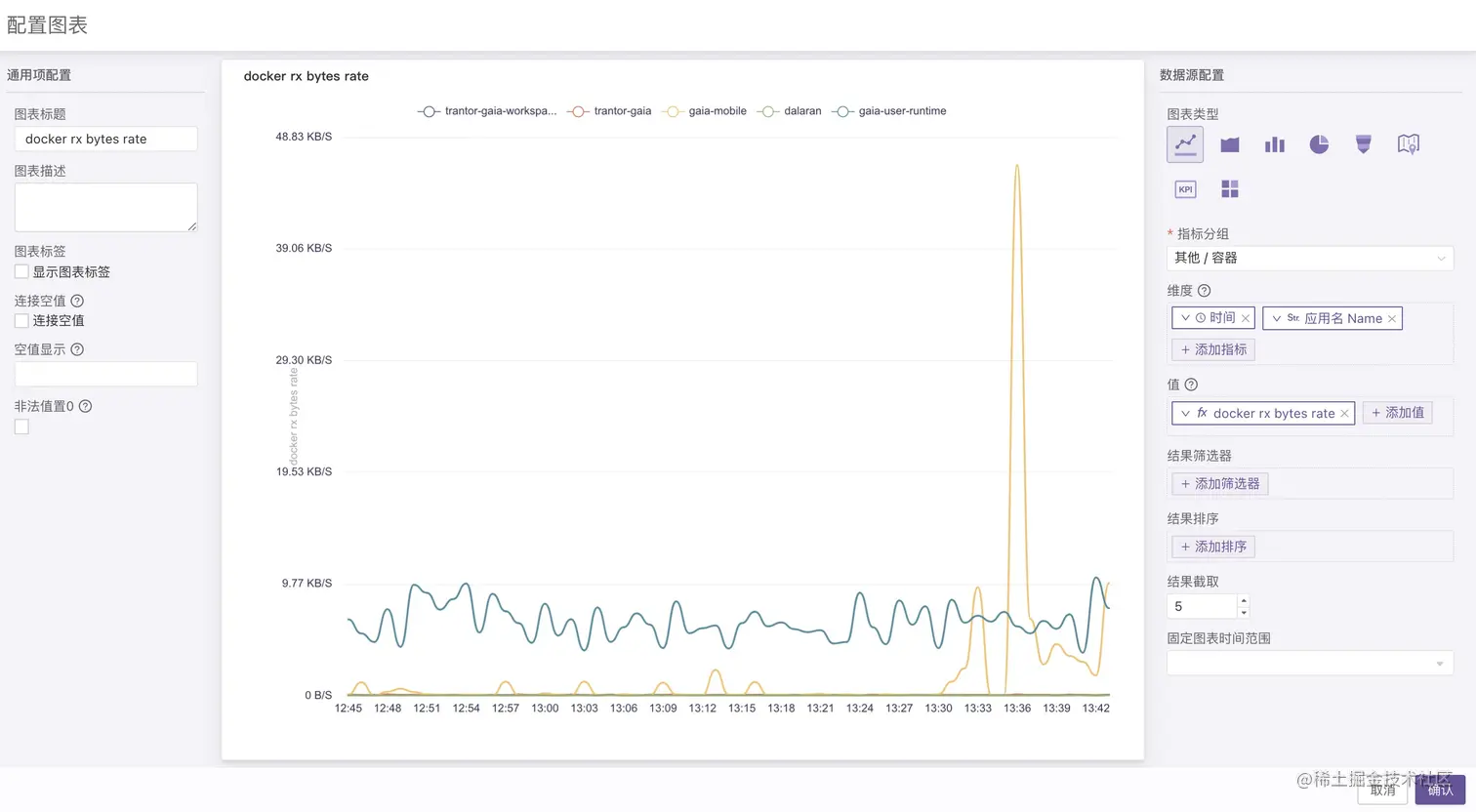Open the 固定图表时间范围 dropdown
Image resolution: width=1476 pixels, height=812 pixels.
1310,663
